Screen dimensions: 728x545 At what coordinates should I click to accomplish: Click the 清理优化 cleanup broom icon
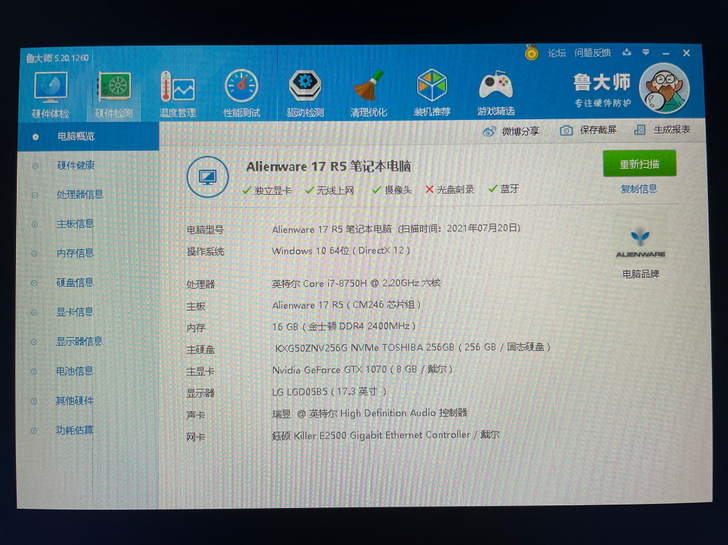tap(369, 92)
